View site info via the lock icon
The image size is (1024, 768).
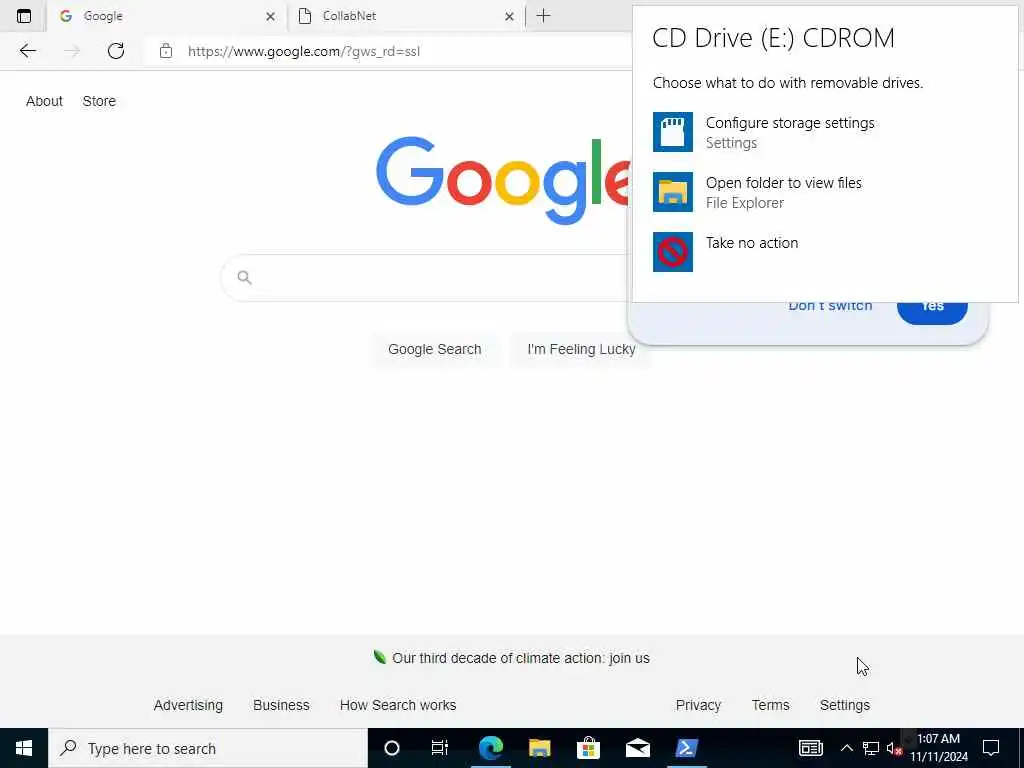(x=166, y=51)
